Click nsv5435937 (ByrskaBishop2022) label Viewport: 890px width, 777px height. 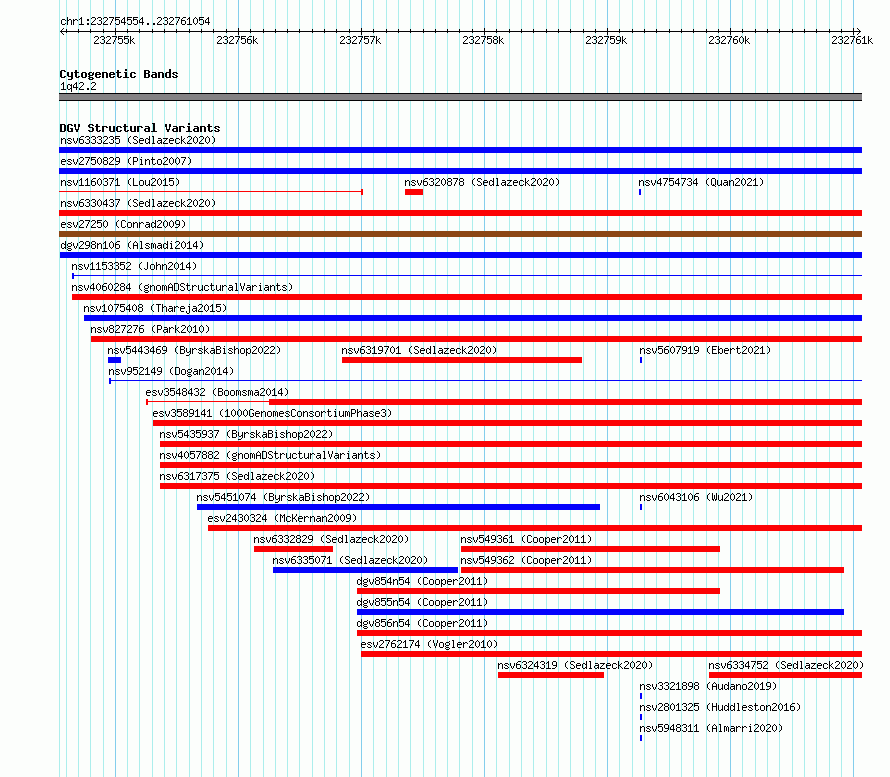[246, 434]
